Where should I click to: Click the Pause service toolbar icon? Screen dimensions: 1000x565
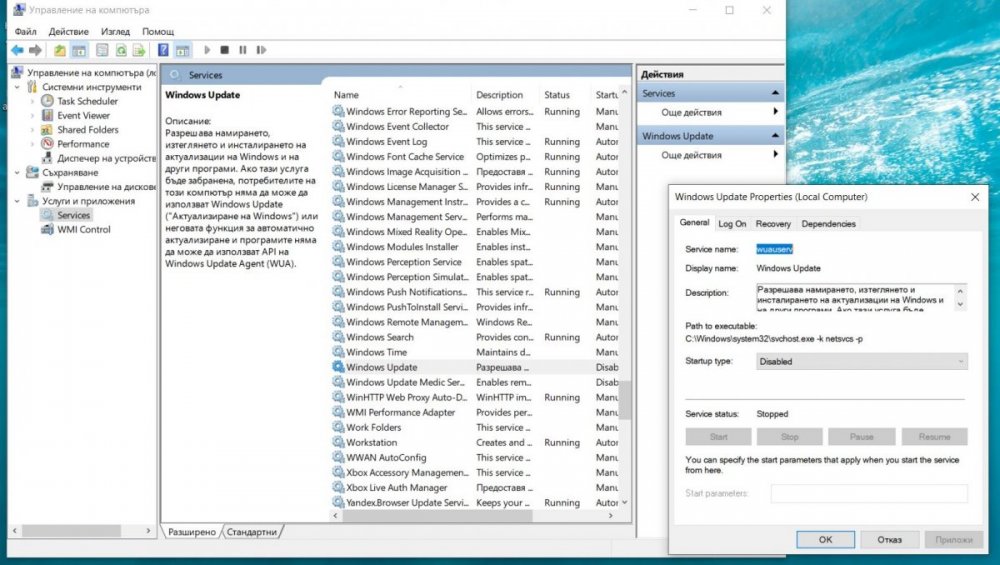243,50
